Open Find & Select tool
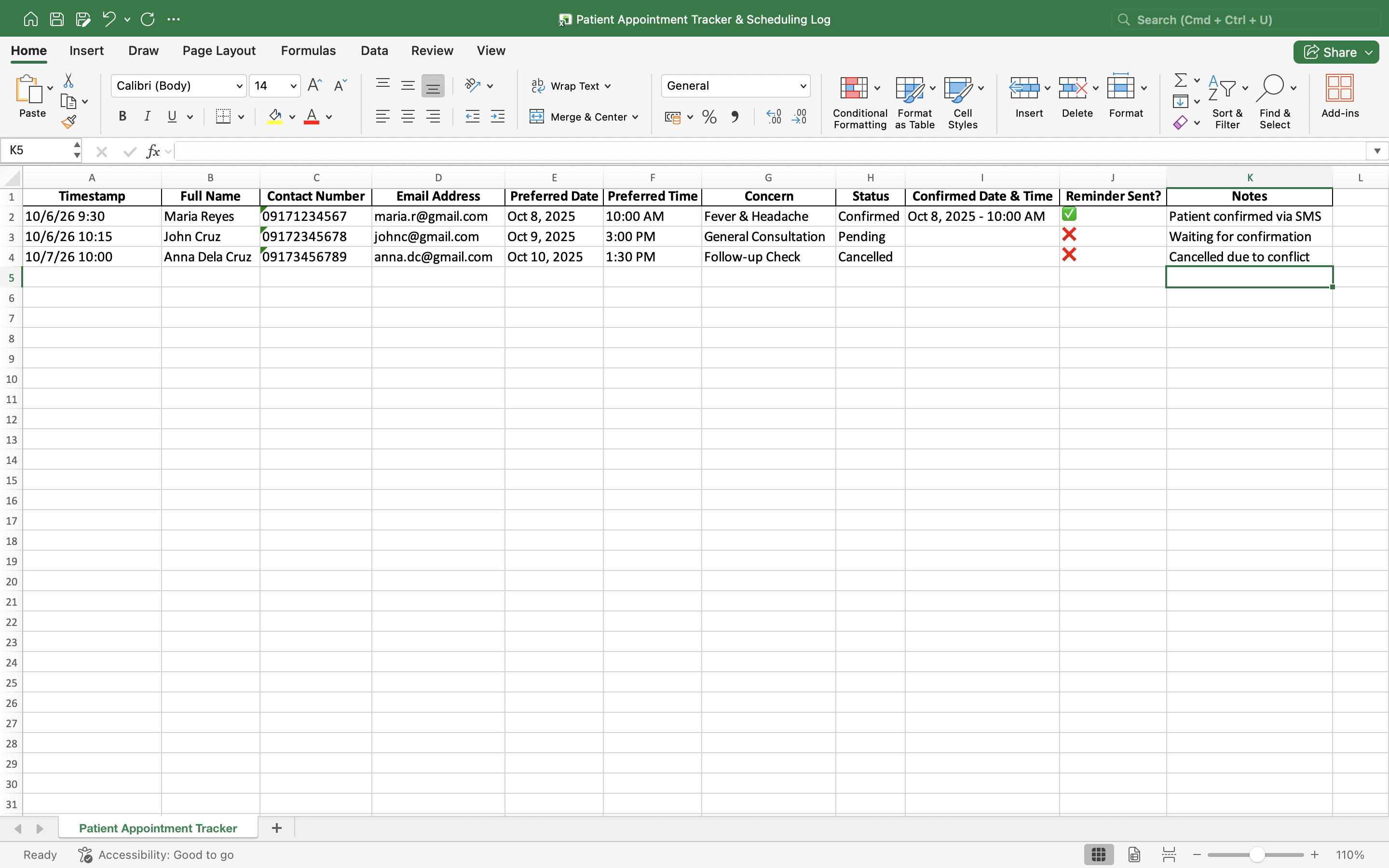The image size is (1389, 868). pos(1275,102)
